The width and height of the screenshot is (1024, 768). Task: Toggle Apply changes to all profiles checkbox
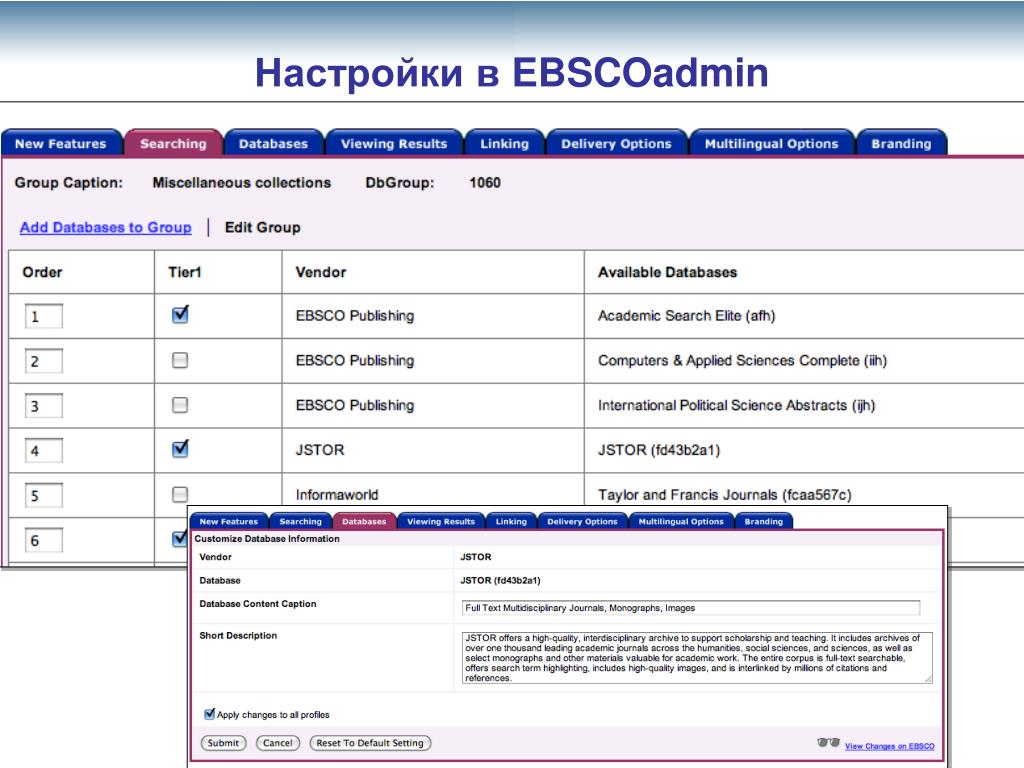[x=210, y=714]
